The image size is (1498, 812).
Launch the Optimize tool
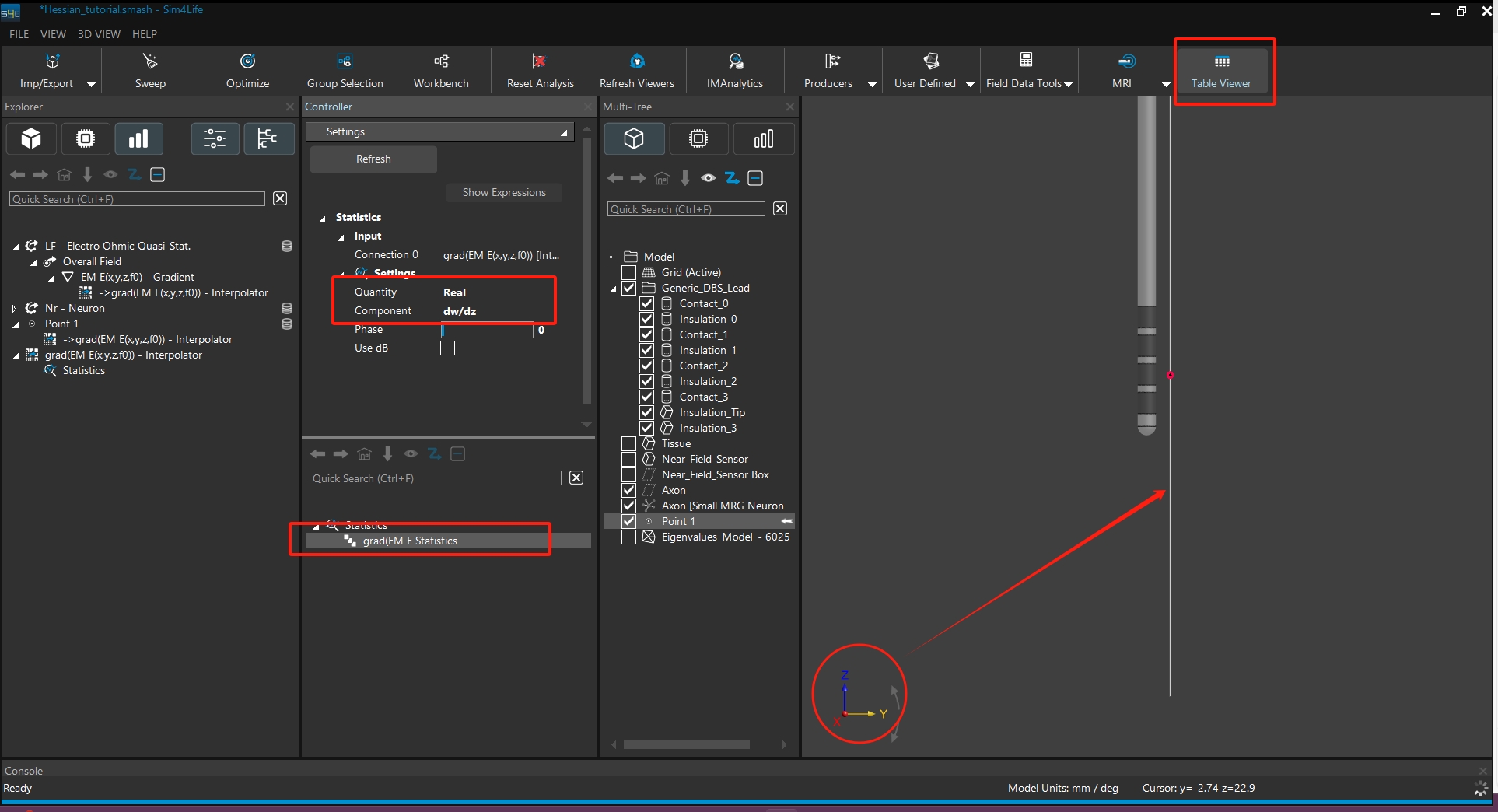[247, 70]
